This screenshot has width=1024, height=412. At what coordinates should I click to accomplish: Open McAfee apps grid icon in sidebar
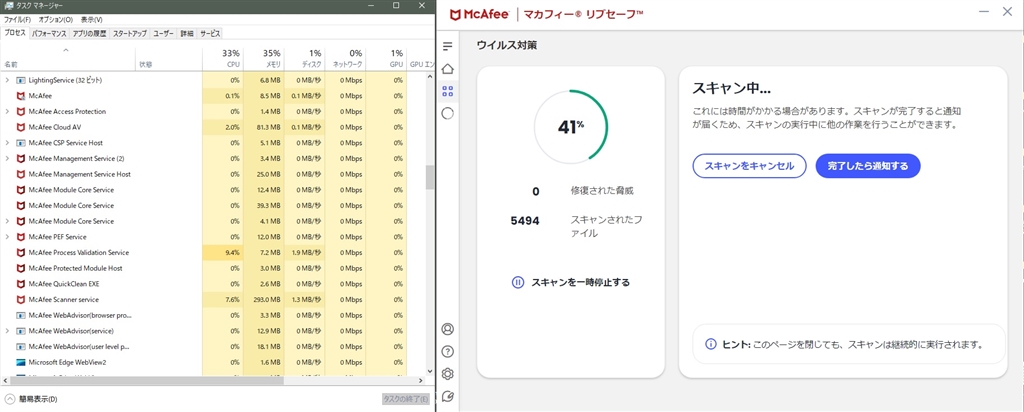point(447,91)
